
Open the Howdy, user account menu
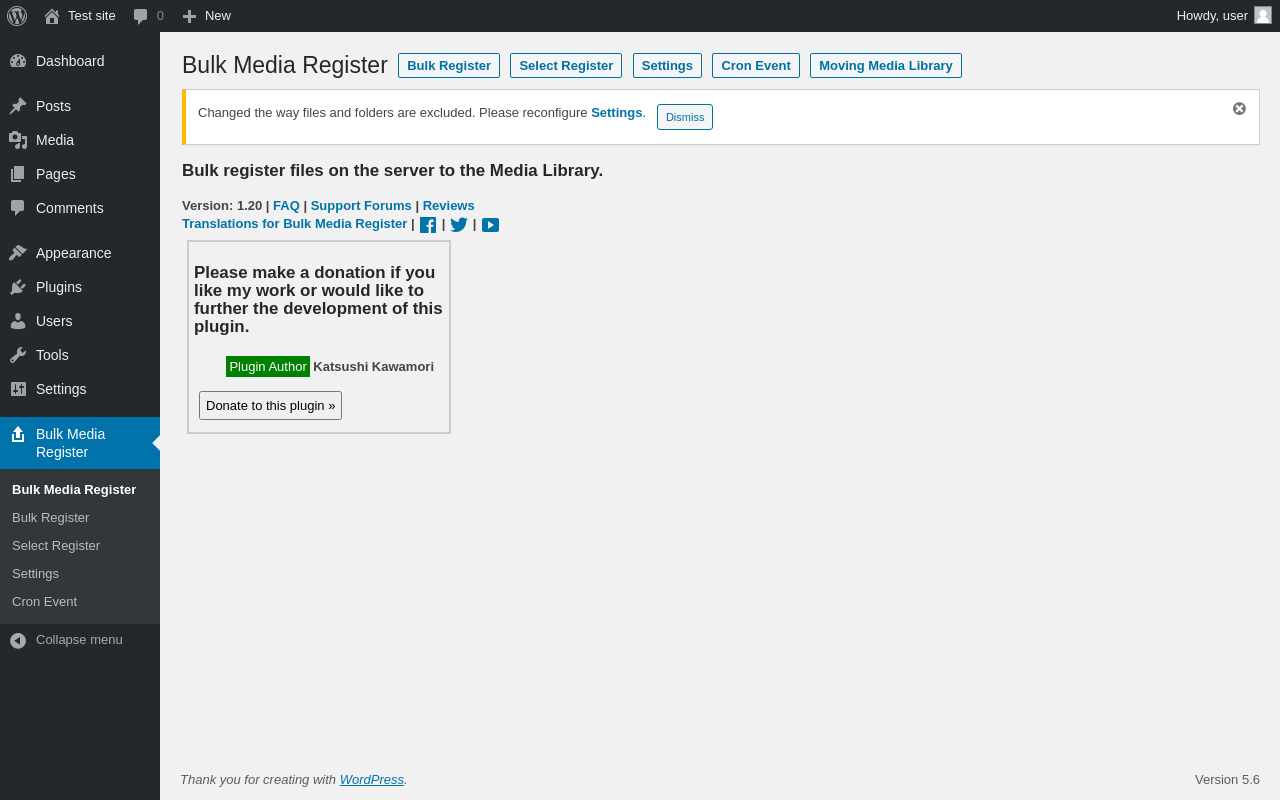[1224, 16]
